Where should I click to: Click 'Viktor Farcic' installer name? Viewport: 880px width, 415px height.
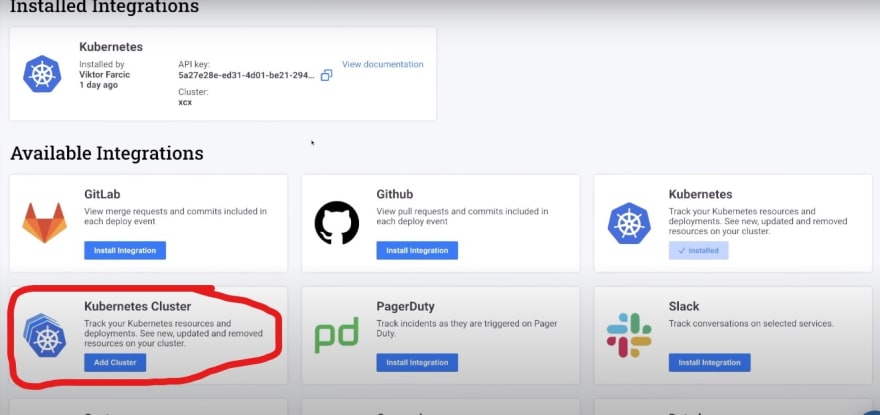tap(104, 75)
